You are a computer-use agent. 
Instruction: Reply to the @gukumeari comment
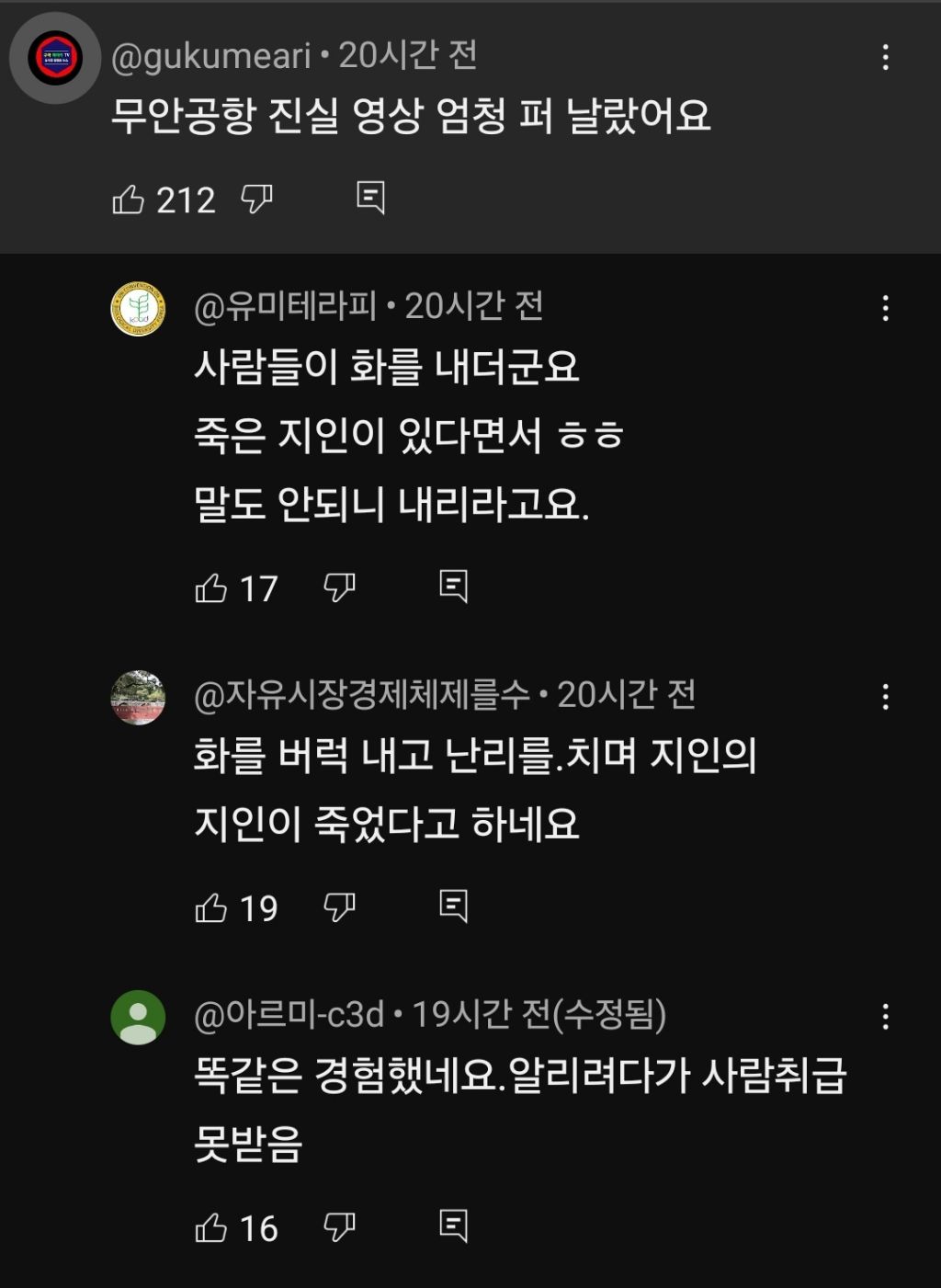click(370, 198)
